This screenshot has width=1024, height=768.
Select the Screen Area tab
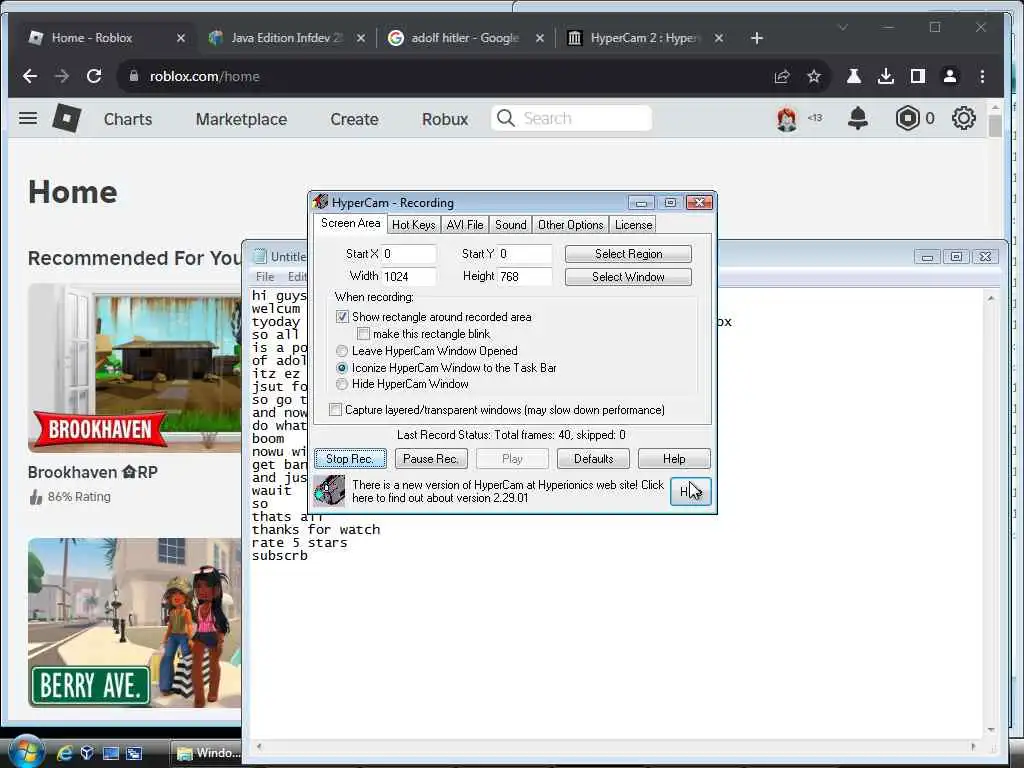(351, 223)
